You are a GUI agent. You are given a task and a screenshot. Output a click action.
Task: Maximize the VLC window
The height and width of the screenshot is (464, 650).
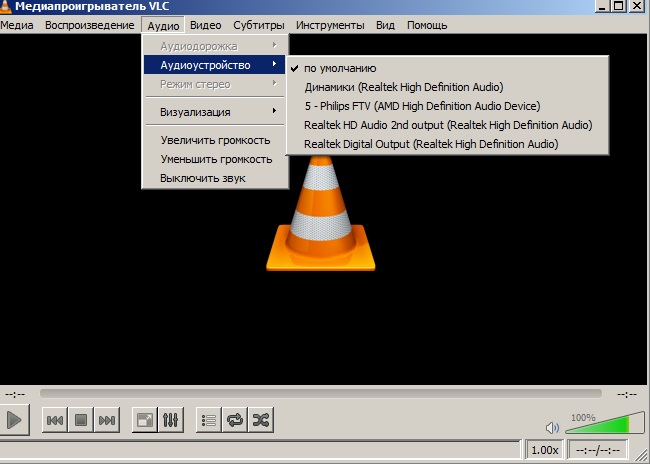(x=618, y=5)
